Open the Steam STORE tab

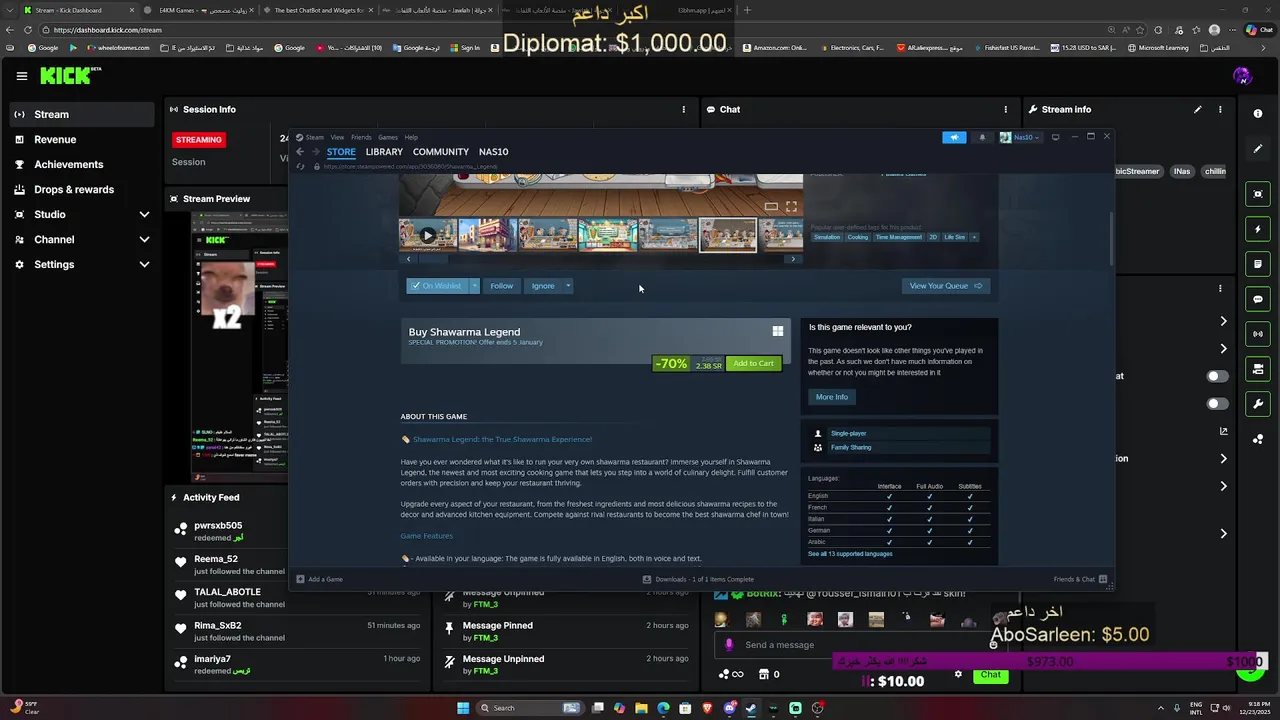pyautogui.click(x=341, y=152)
